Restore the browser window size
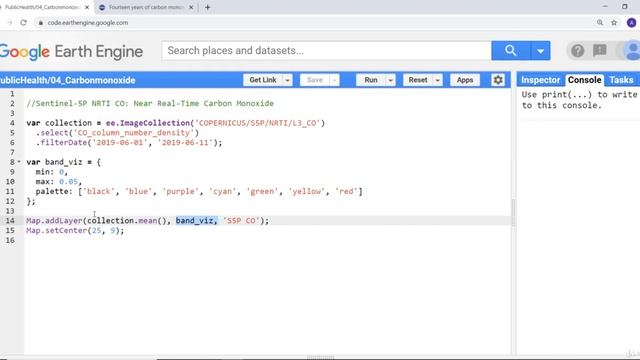This screenshot has height=360, width=640. click(625, 7)
